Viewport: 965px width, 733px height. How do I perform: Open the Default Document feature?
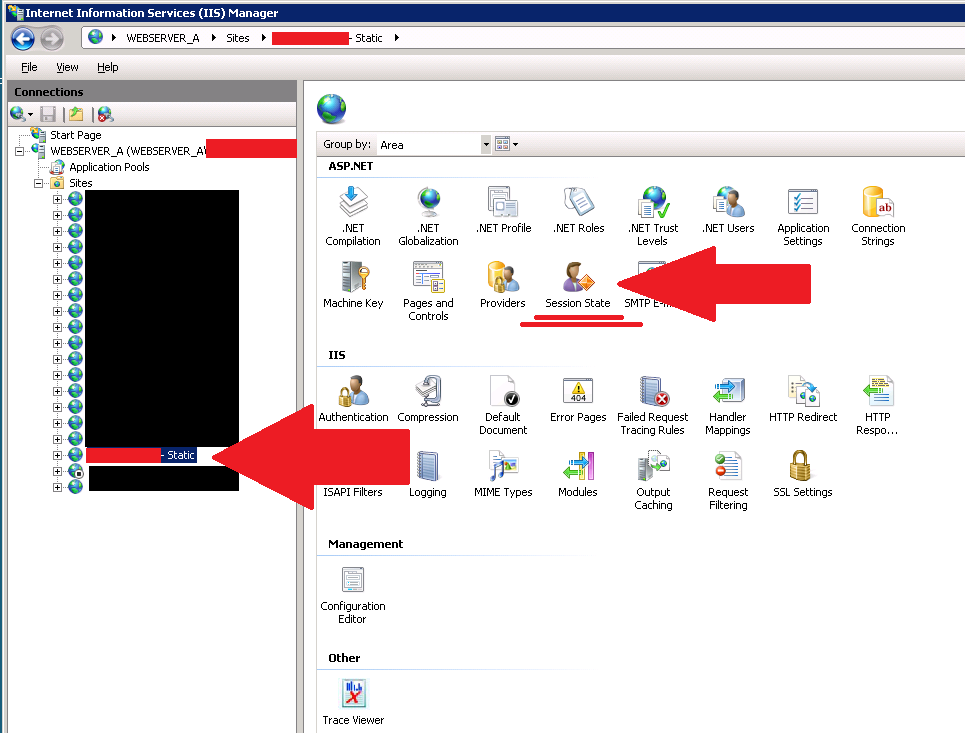coord(503,405)
